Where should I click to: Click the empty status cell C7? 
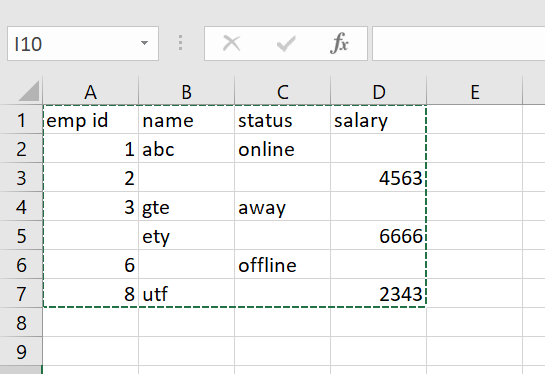[x=283, y=293]
